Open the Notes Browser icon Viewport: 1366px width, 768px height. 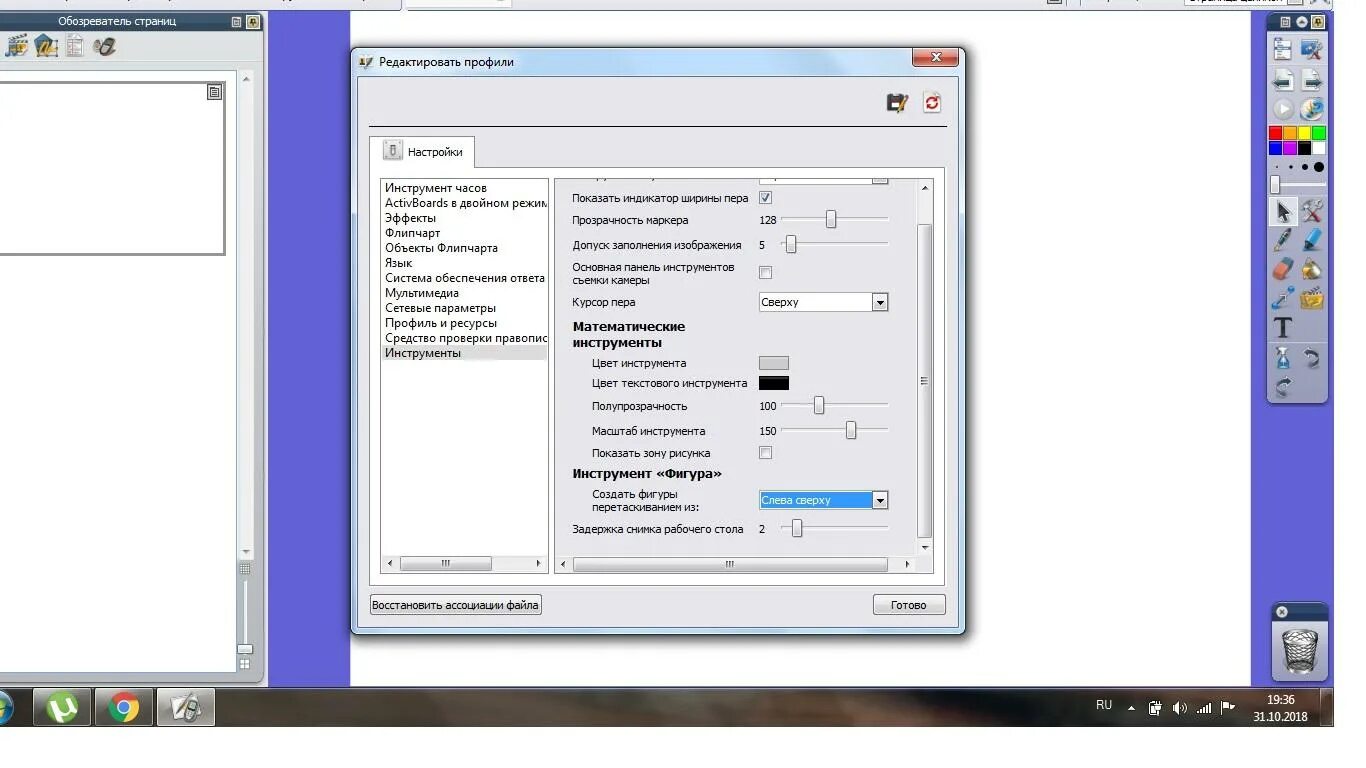click(75, 45)
